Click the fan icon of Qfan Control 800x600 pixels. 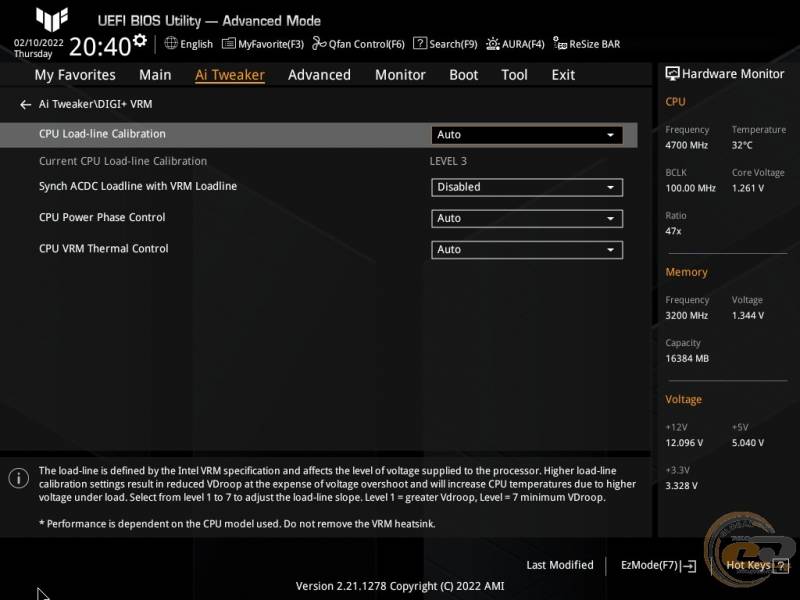(x=319, y=43)
